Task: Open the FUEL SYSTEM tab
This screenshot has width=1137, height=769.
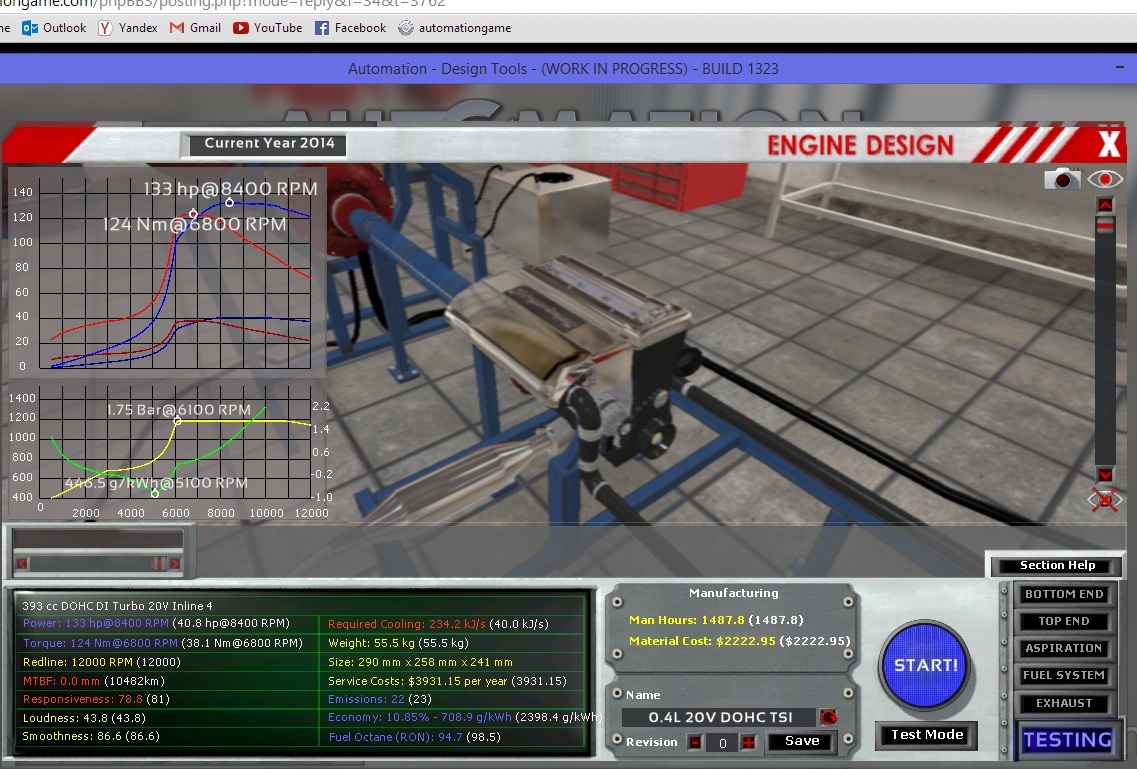Action: click(1064, 676)
